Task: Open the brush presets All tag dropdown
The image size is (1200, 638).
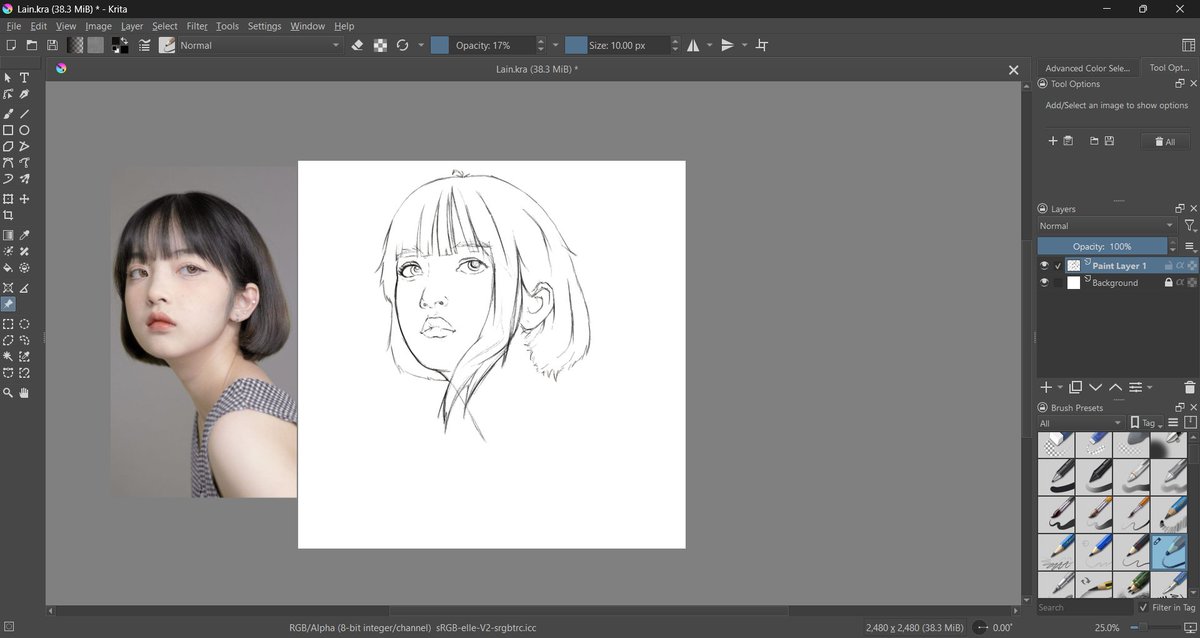Action: (1081, 423)
